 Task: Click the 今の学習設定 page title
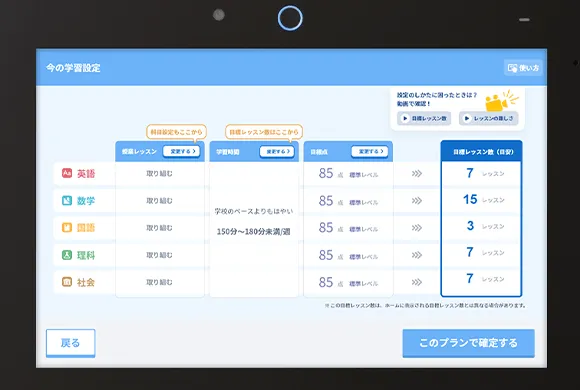(x=73, y=68)
